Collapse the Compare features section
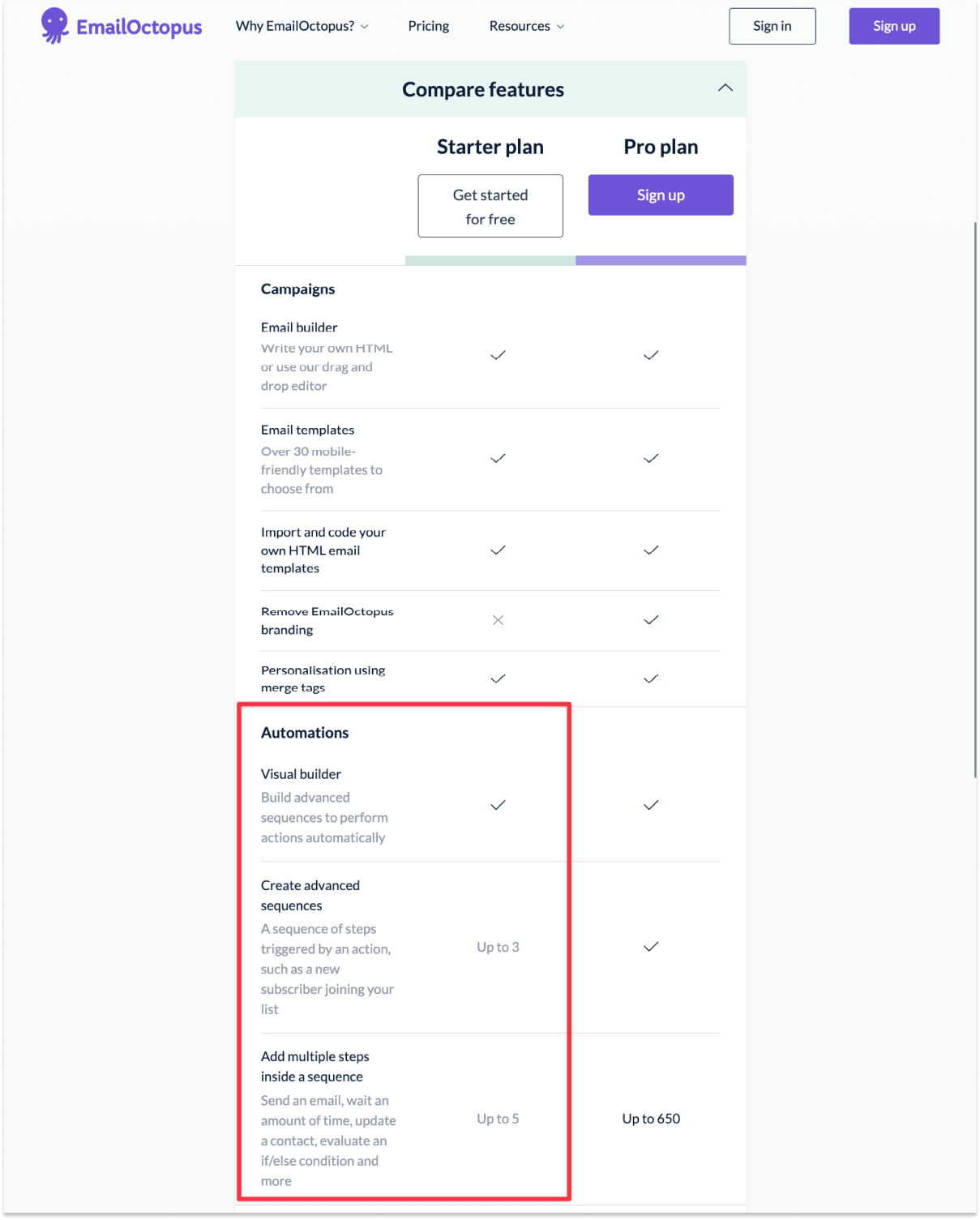Viewport: 980px width, 1220px height. pyautogui.click(x=725, y=88)
